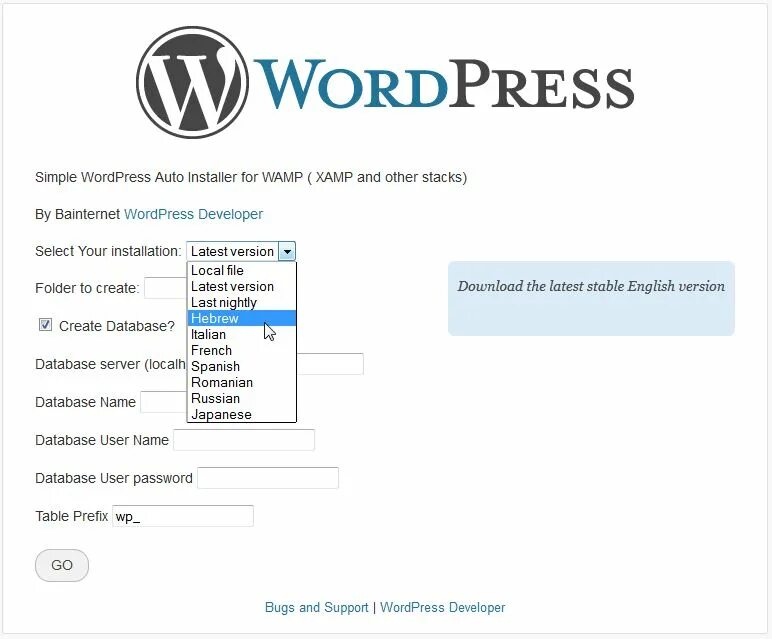Viewport: 772px width, 639px height.
Task: Open WordPress Developer link beside Bainternet
Action: [193, 214]
